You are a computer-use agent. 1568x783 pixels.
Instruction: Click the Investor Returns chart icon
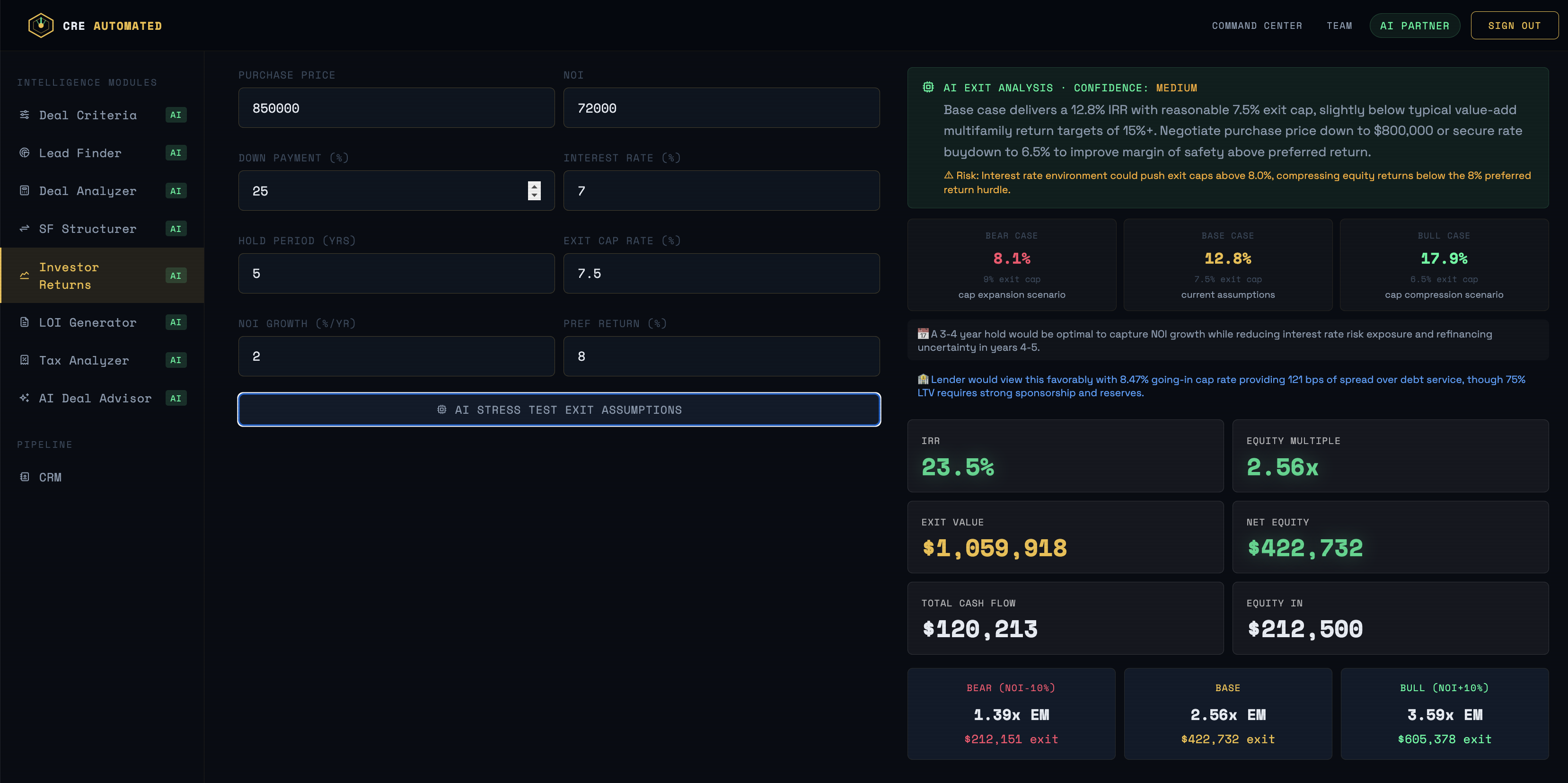pyautogui.click(x=24, y=275)
